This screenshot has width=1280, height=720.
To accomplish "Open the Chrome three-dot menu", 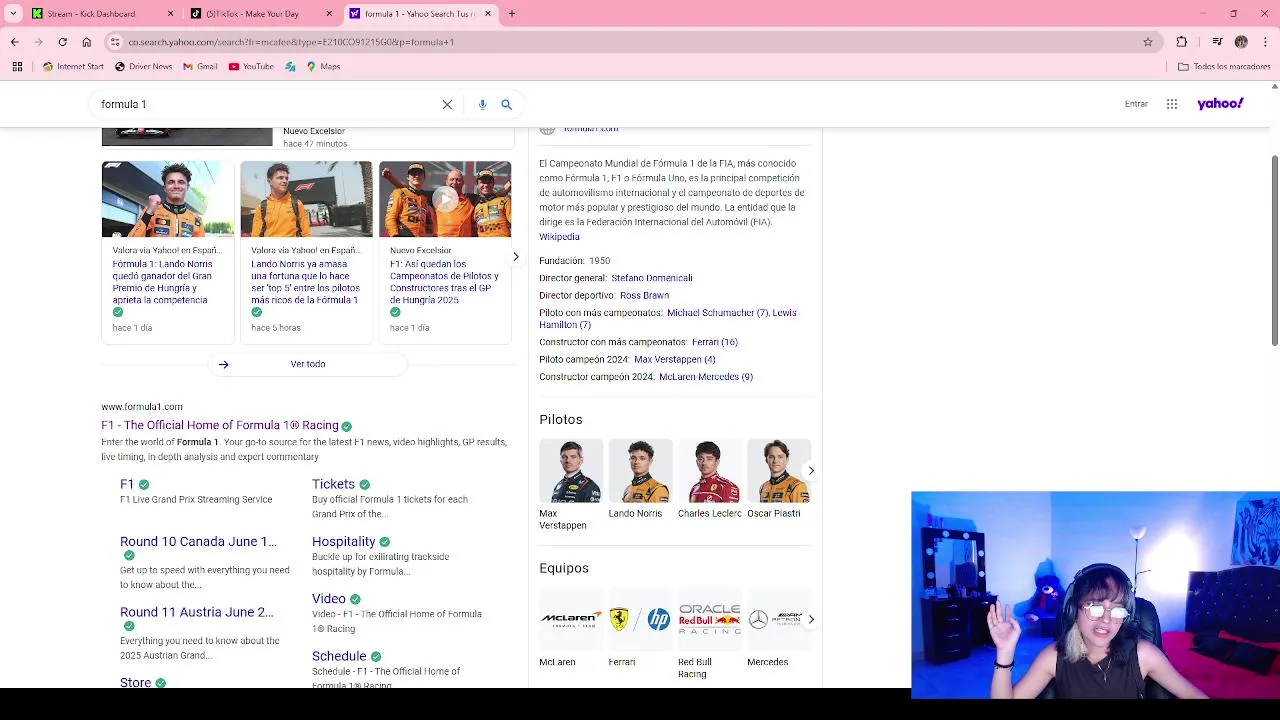I will [x=1265, y=42].
